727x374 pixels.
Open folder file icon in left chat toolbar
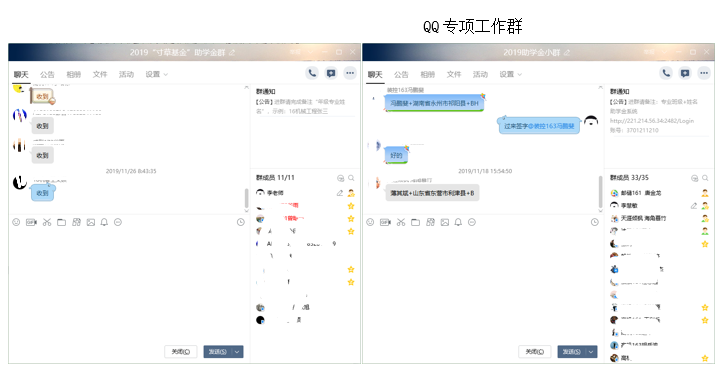click(x=61, y=222)
